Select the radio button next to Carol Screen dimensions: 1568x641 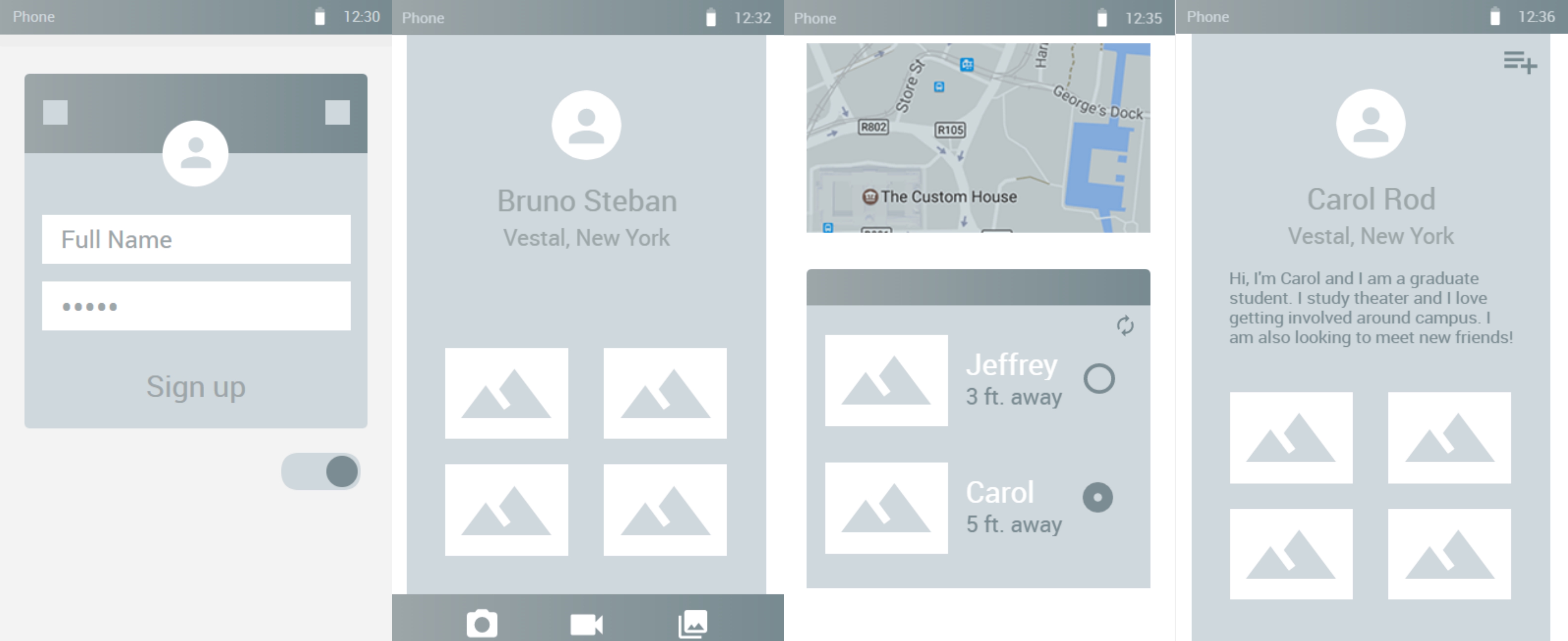coord(1098,498)
